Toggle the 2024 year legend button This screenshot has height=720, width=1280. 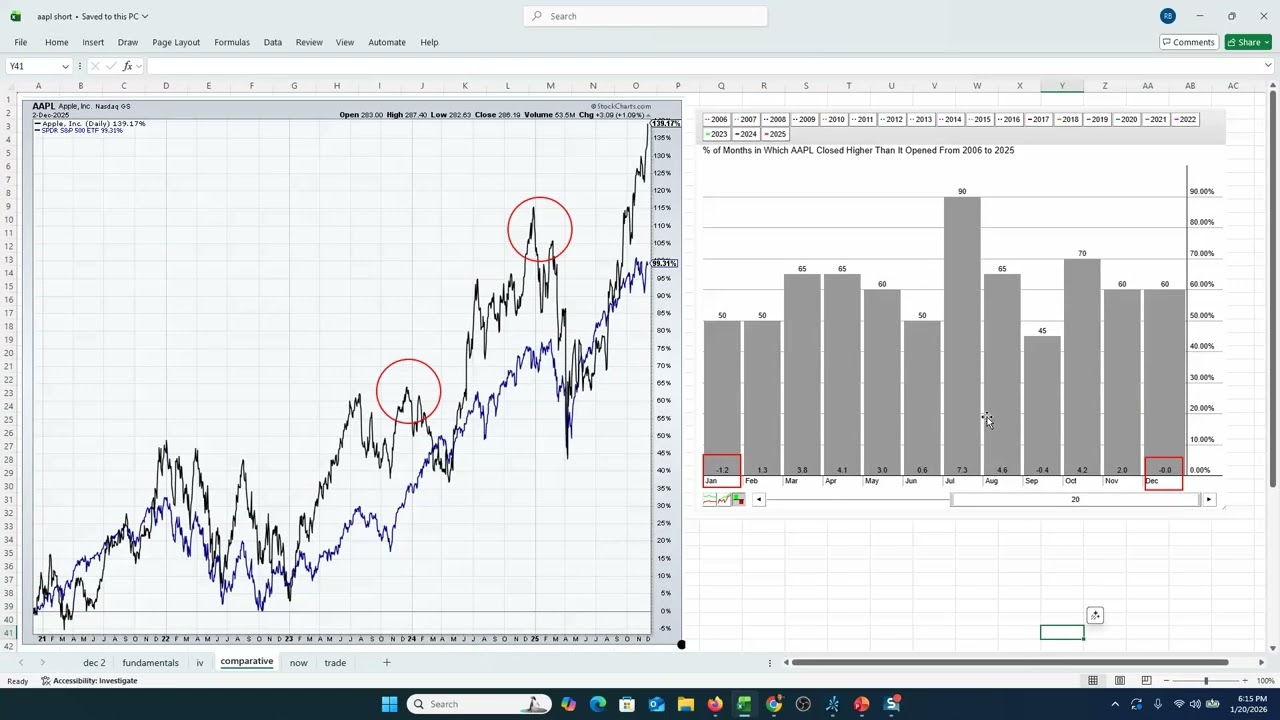coord(745,134)
